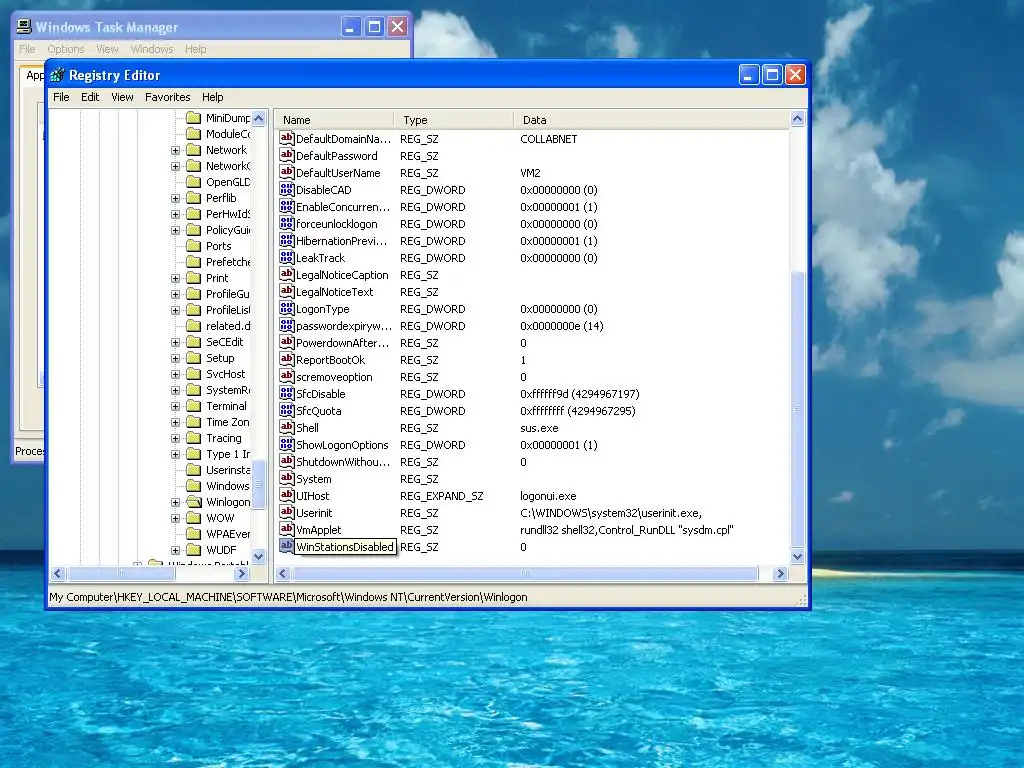Click the string icon beside UIHost
This screenshot has height=768, width=1024.
(286, 495)
